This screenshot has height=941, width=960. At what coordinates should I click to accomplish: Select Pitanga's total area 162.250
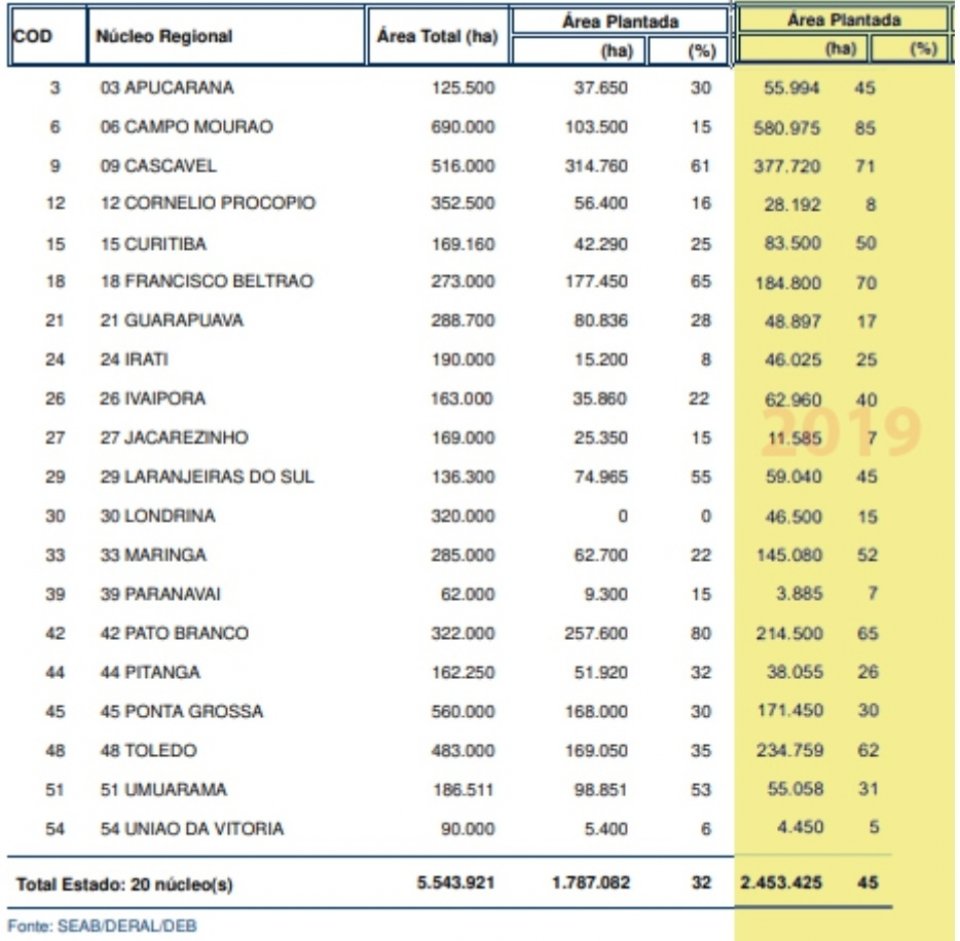click(463, 672)
